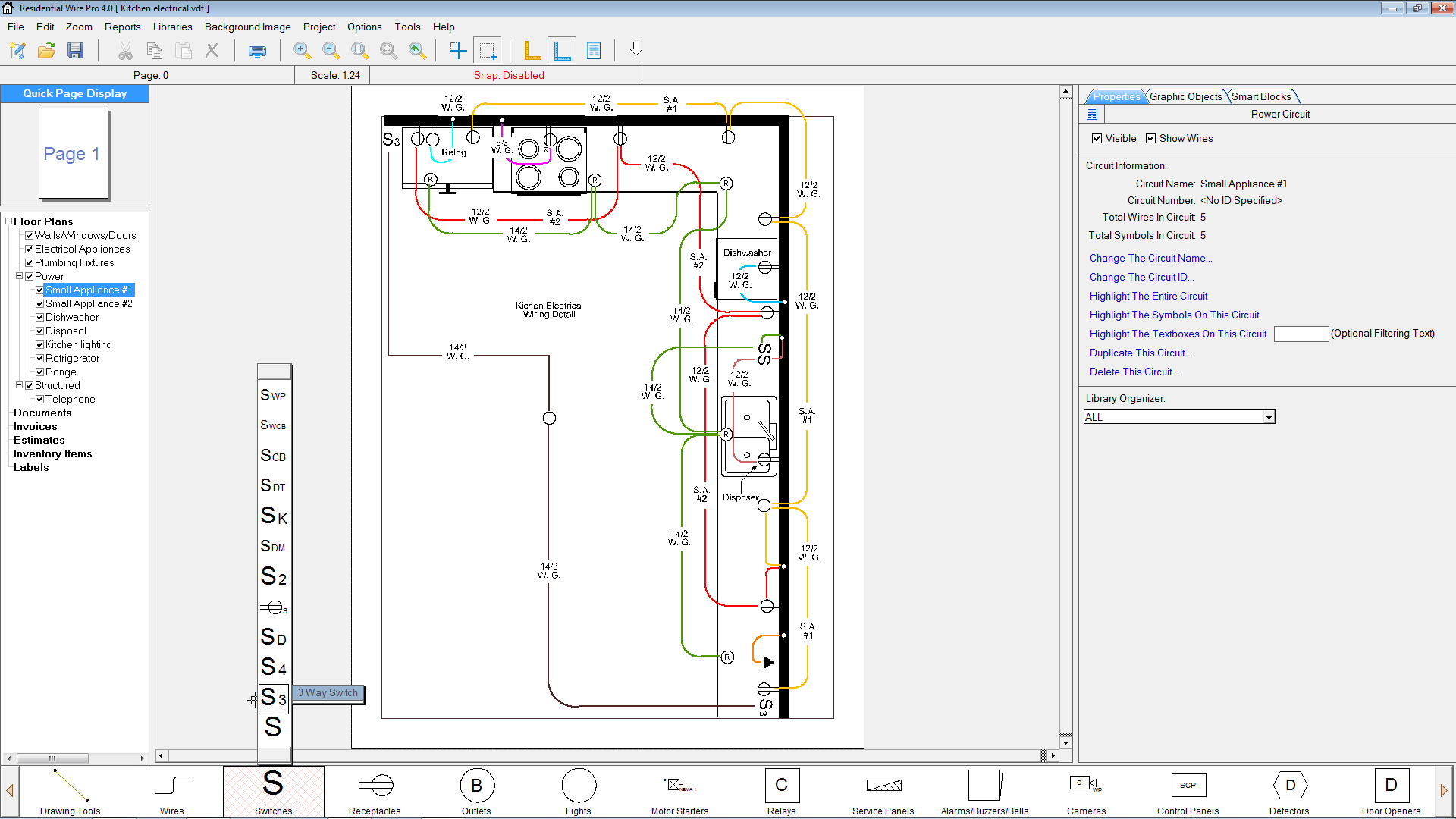The width and height of the screenshot is (1456, 819).
Task: Uncheck the Electrical Appliances layer
Action: (29, 249)
